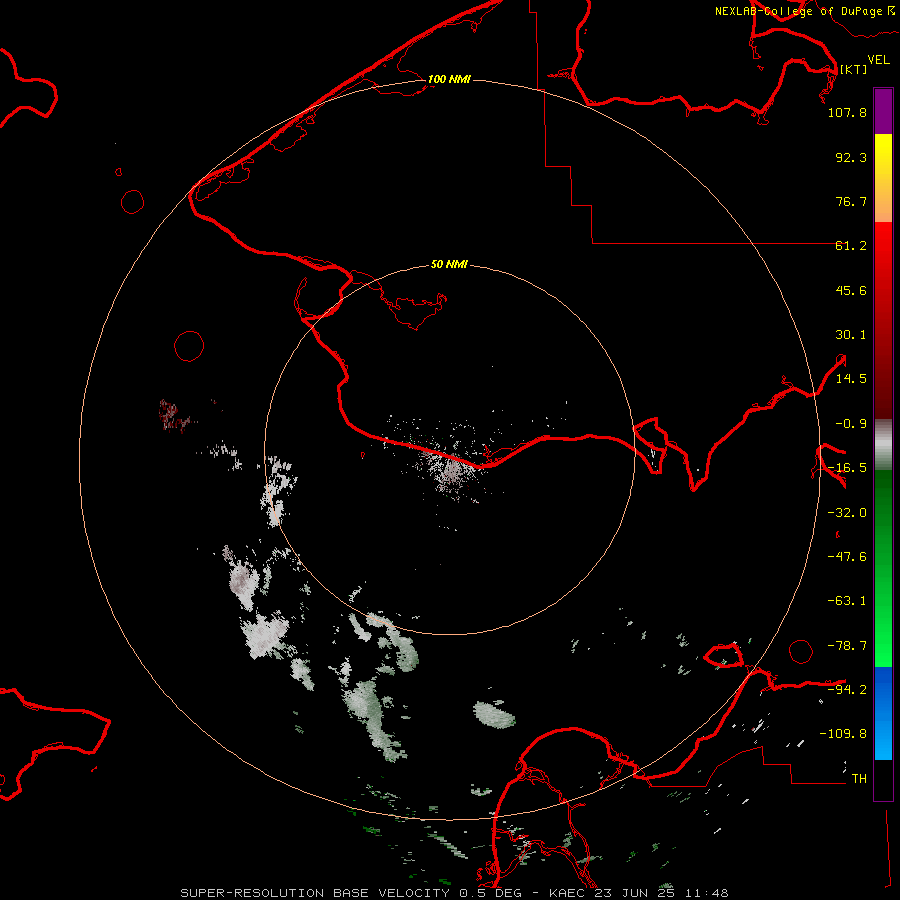This screenshot has width=900, height=900.
Task: Pick the purple segment of velocity color bar
Action: (883, 112)
